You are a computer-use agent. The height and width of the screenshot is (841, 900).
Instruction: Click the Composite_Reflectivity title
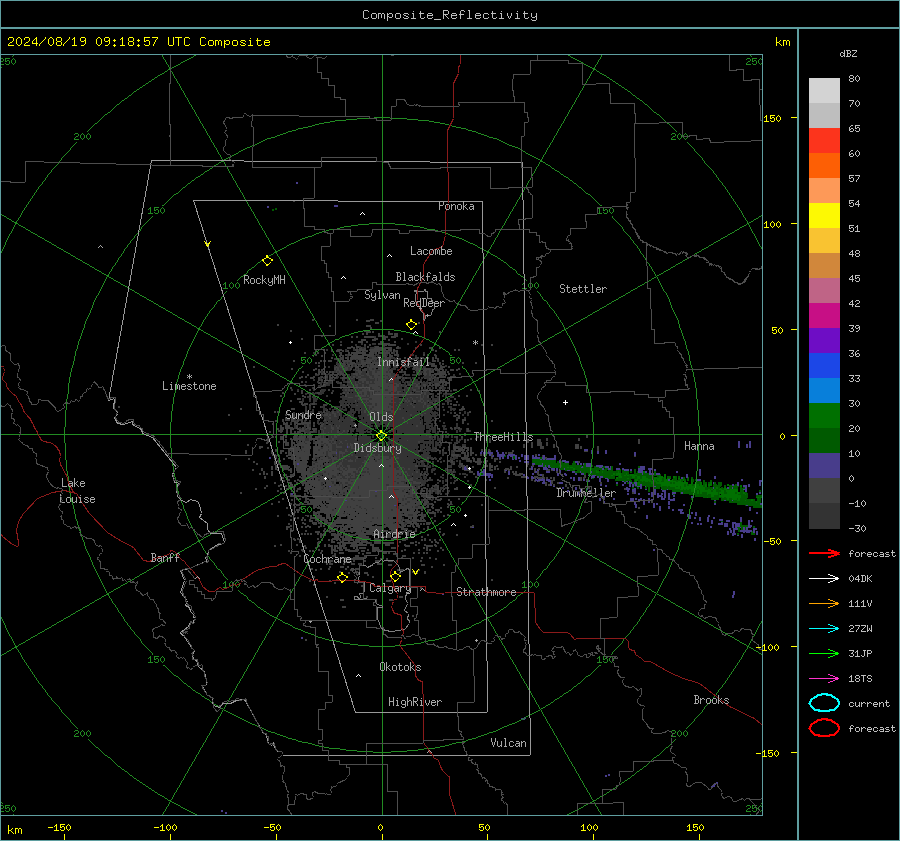(x=450, y=15)
